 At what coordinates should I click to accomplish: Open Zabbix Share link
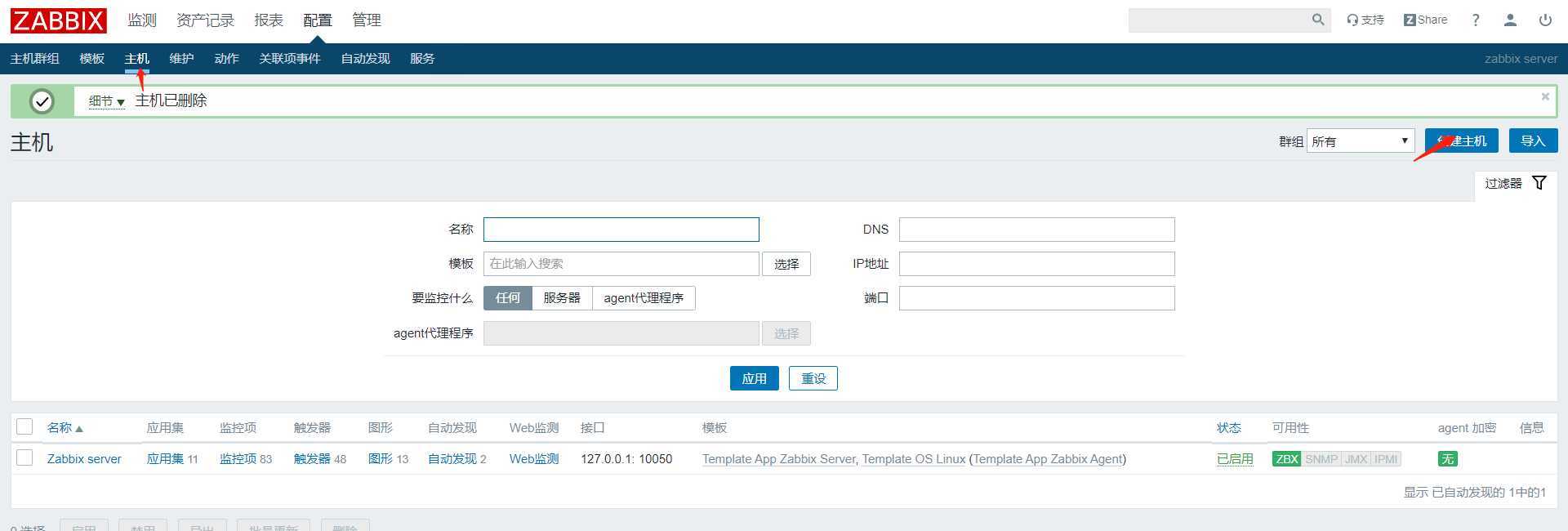1425,20
